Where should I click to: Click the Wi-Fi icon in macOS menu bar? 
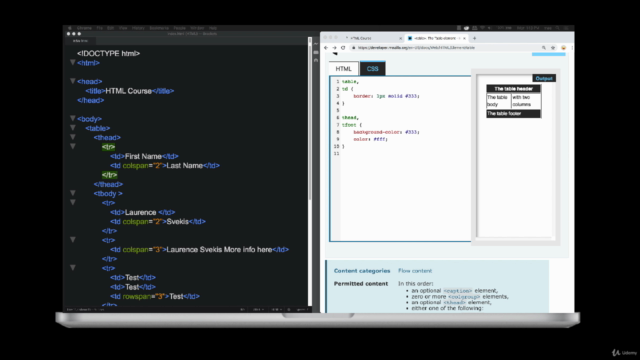(x=482, y=28)
